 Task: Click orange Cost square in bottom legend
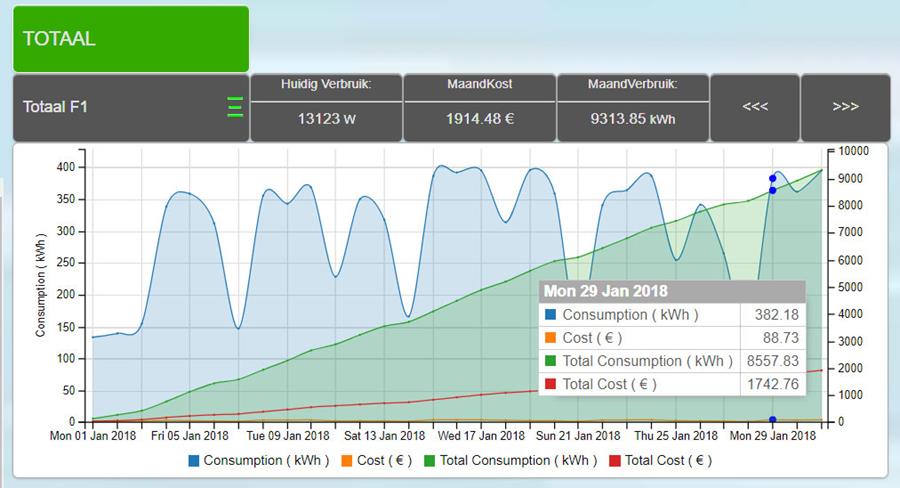tap(348, 461)
